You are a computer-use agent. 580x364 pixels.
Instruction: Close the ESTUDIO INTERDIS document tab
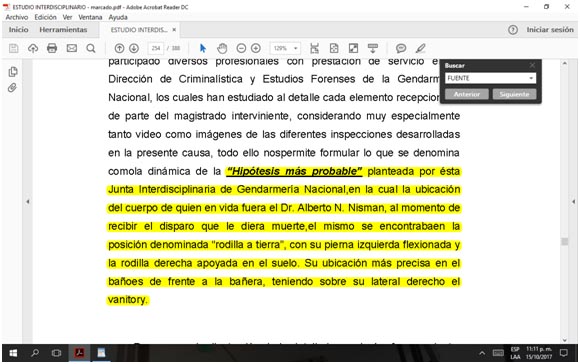[174, 30]
